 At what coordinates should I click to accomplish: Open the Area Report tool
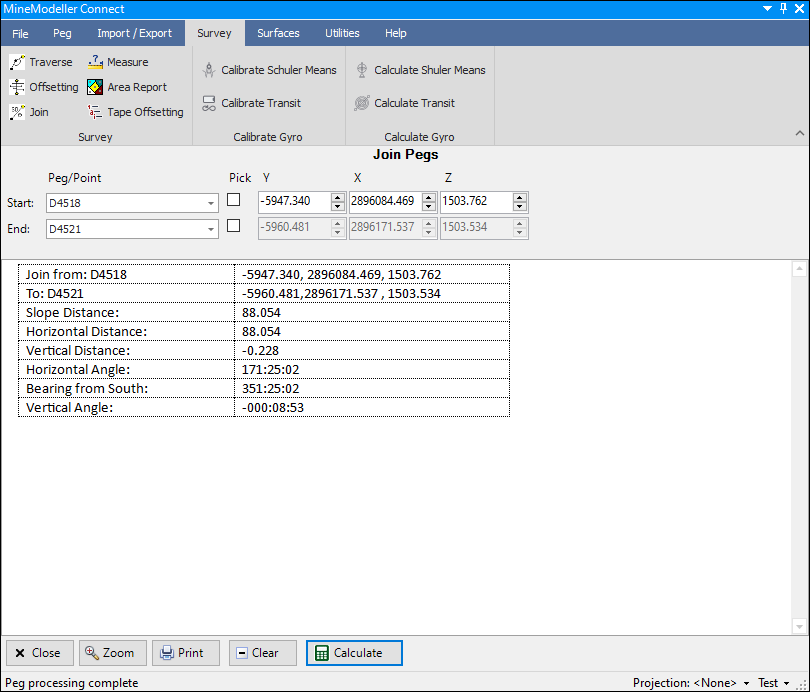pos(127,87)
